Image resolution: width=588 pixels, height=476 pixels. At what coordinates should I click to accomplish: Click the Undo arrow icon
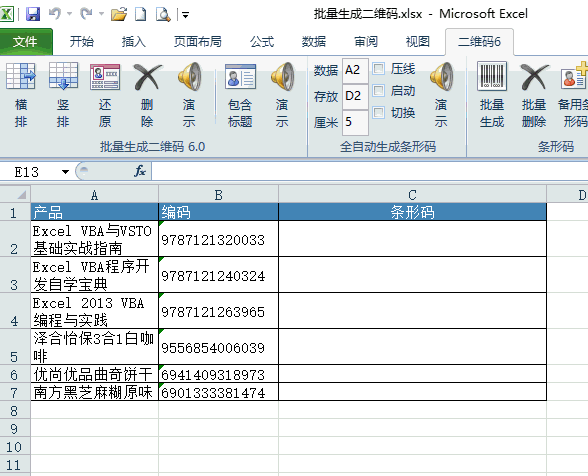55,14
